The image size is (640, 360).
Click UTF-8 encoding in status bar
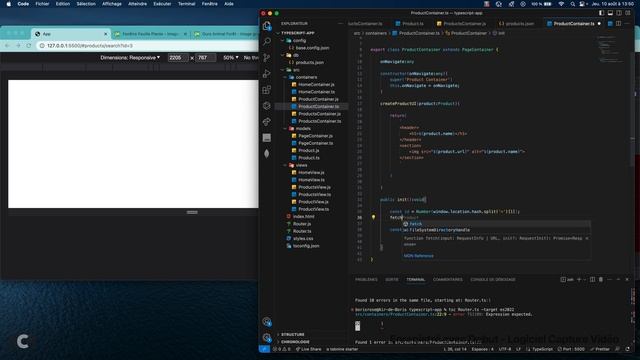(x=504, y=349)
